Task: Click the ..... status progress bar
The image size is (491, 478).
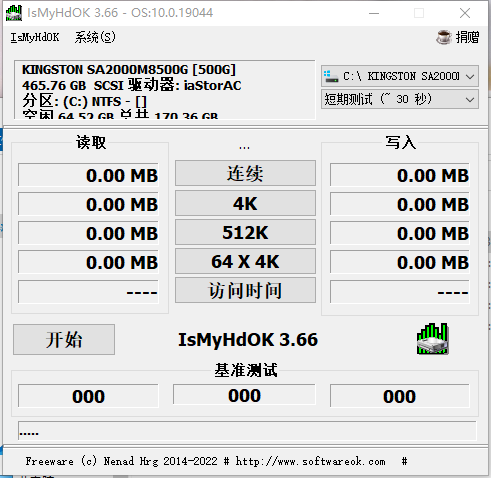Action: [247, 431]
